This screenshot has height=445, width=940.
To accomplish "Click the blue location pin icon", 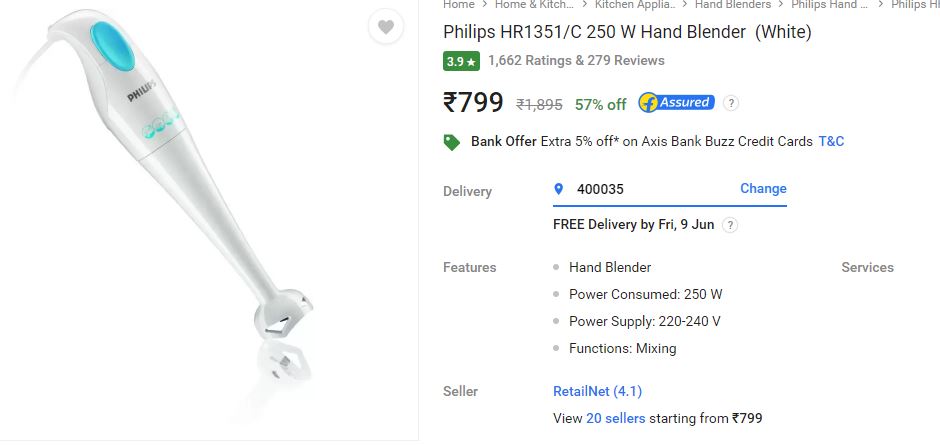I will click(559, 189).
